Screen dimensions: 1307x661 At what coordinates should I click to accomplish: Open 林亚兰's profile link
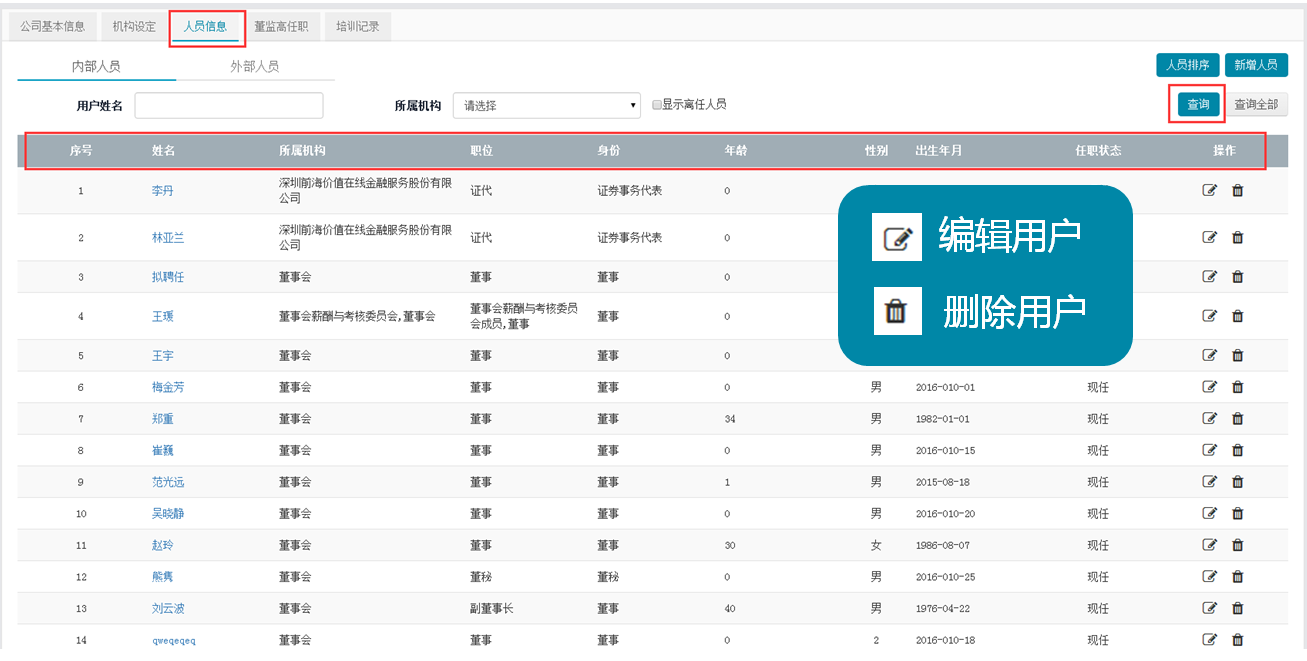pyautogui.click(x=168, y=237)
